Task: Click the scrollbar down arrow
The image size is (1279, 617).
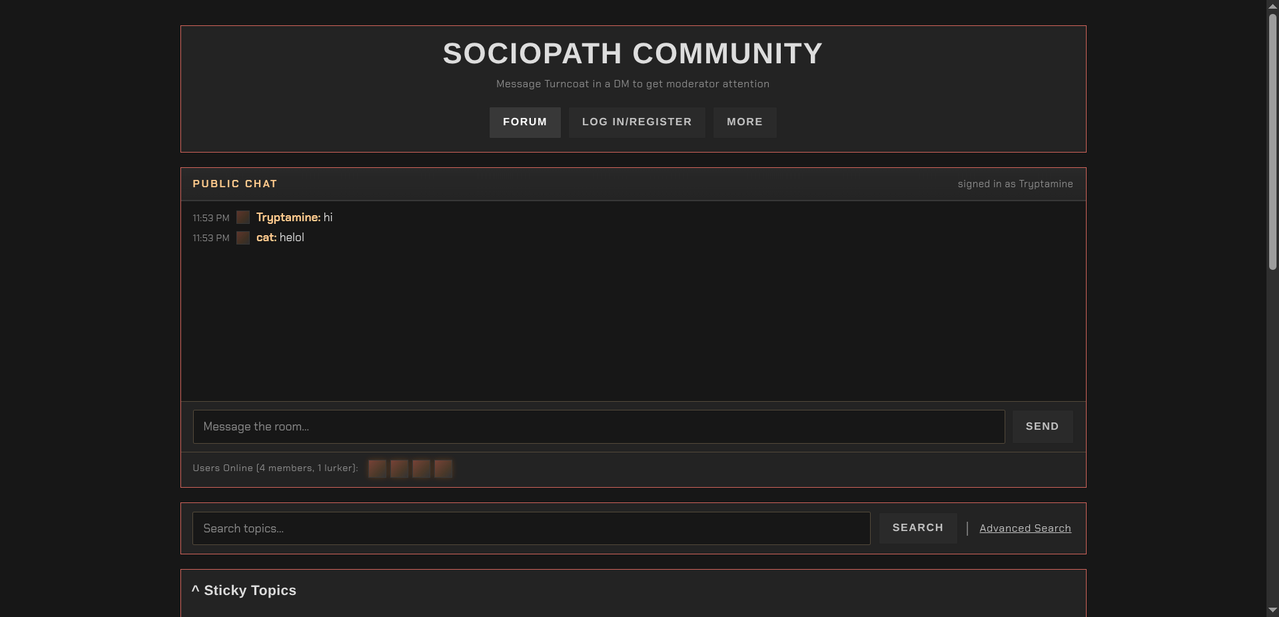Action: tap(1272, 610)
